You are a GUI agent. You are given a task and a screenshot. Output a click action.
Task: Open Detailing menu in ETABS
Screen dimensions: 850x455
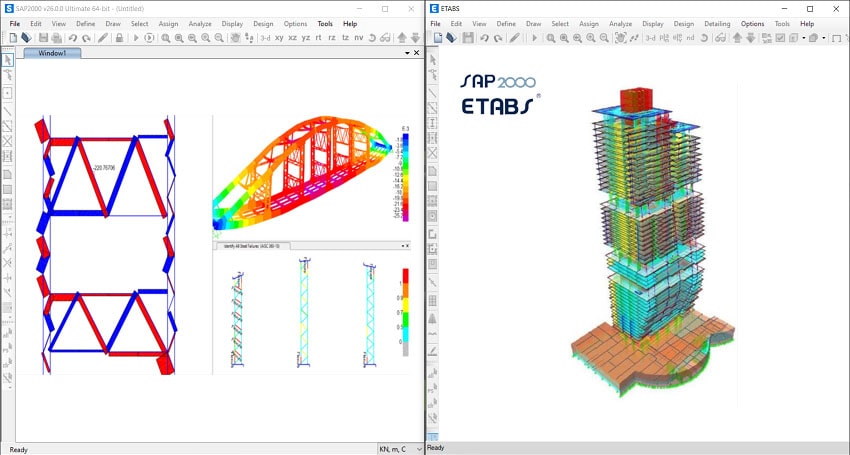717,24
